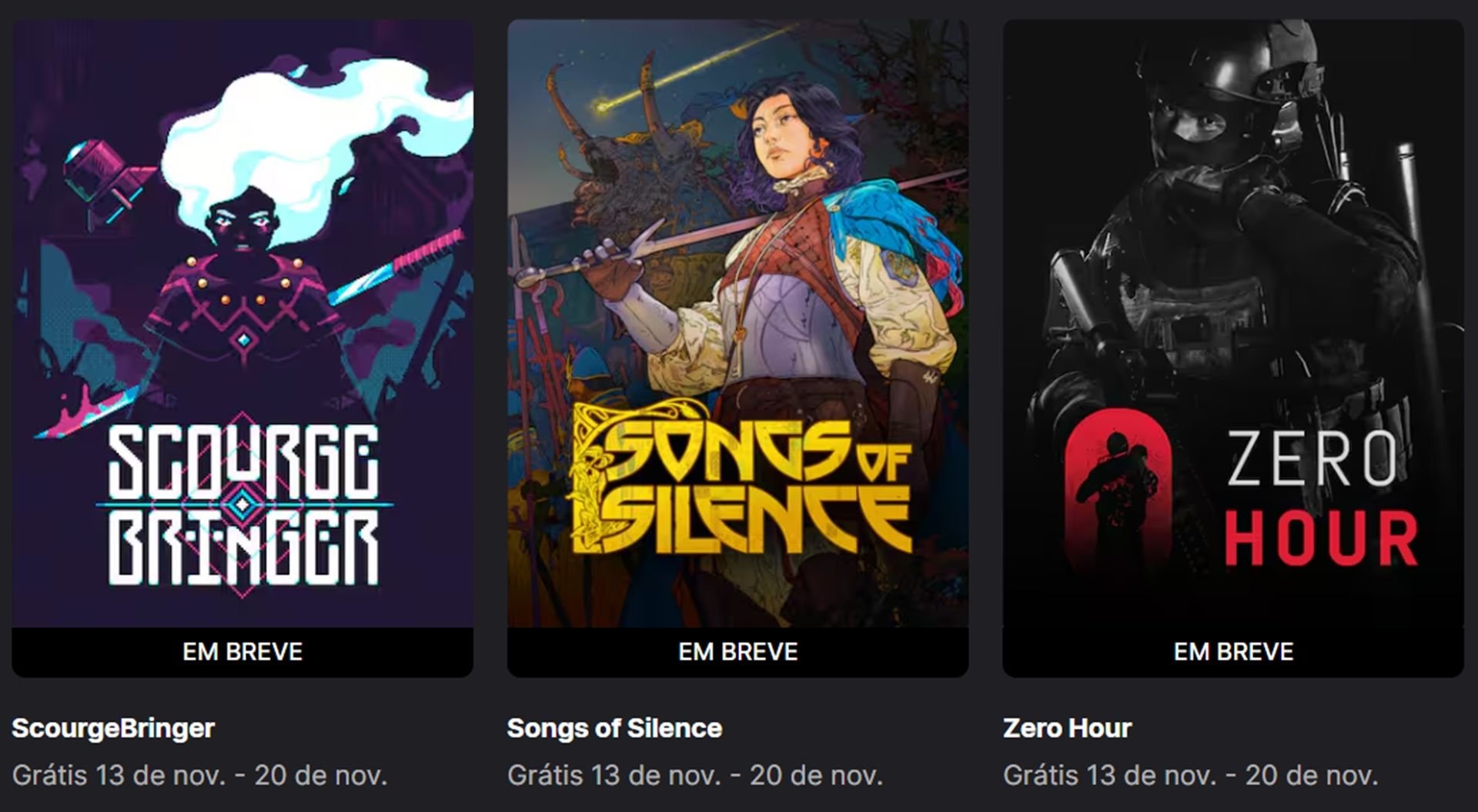Click EM BREVE banner under ScourgeBringer
Image resolution: width=1478 pixels, height=812 pixels.
pyautogui.click(x=242, y=652)
